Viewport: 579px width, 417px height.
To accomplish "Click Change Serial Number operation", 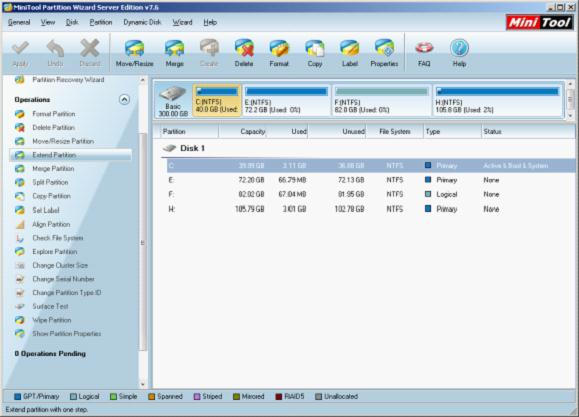I will 64,279.
